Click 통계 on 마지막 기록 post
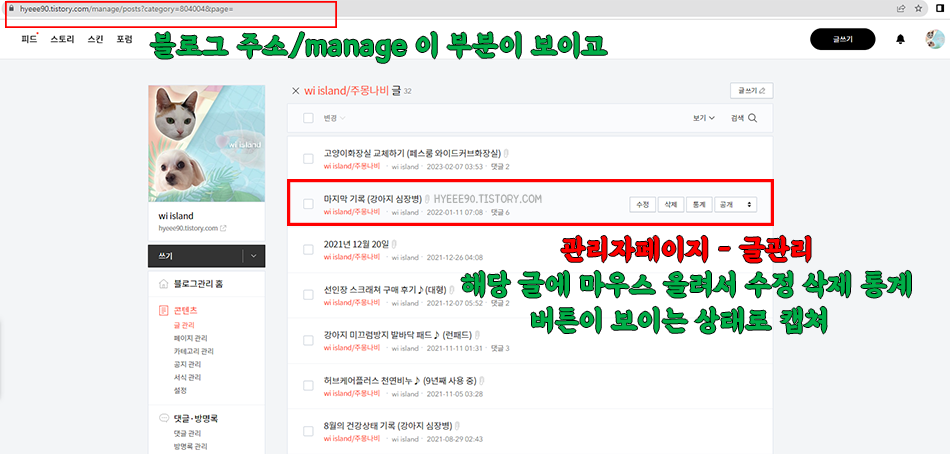The image size is (950, 454). (699, 204)
